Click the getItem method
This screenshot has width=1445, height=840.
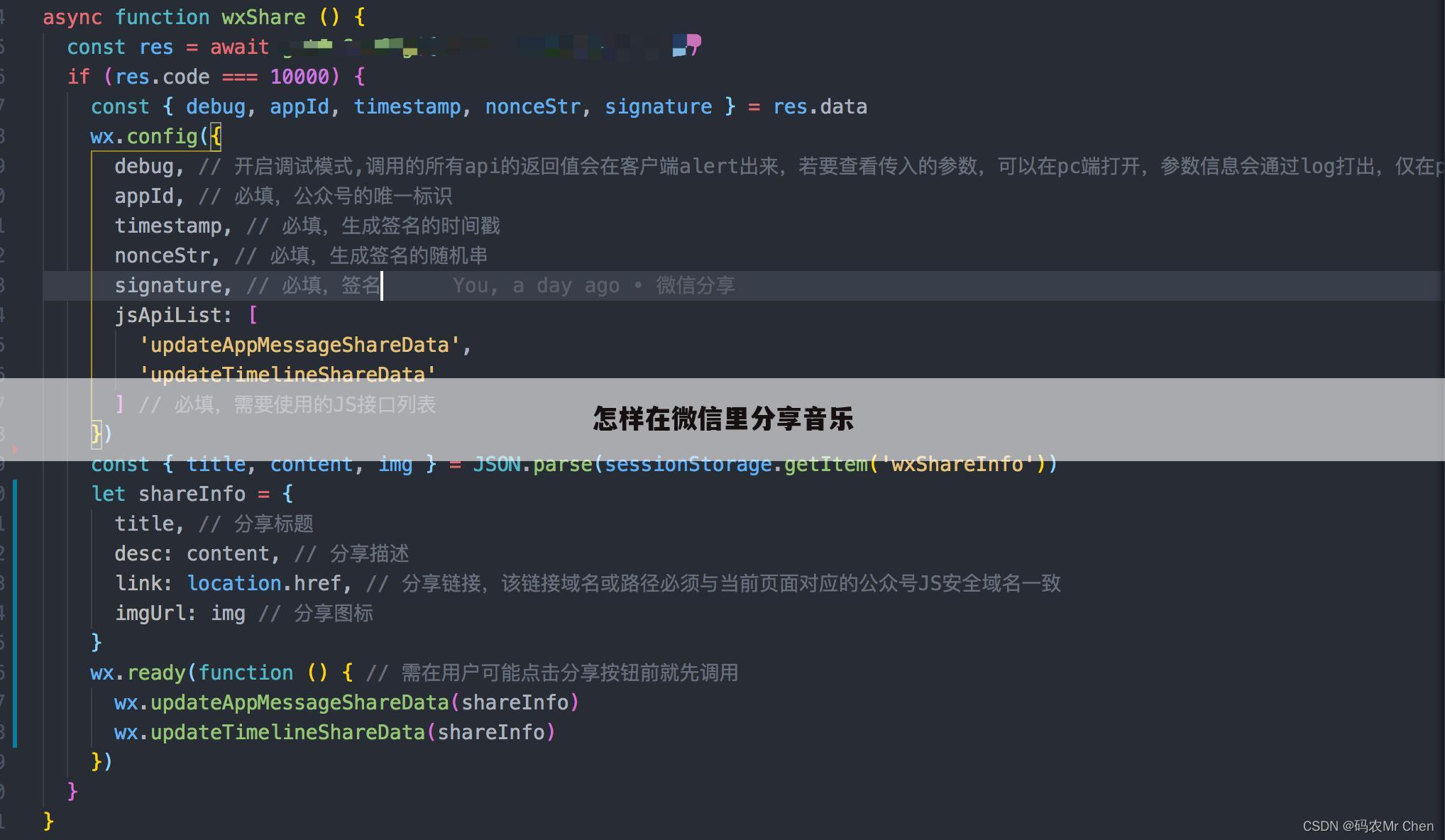[825, 464]
